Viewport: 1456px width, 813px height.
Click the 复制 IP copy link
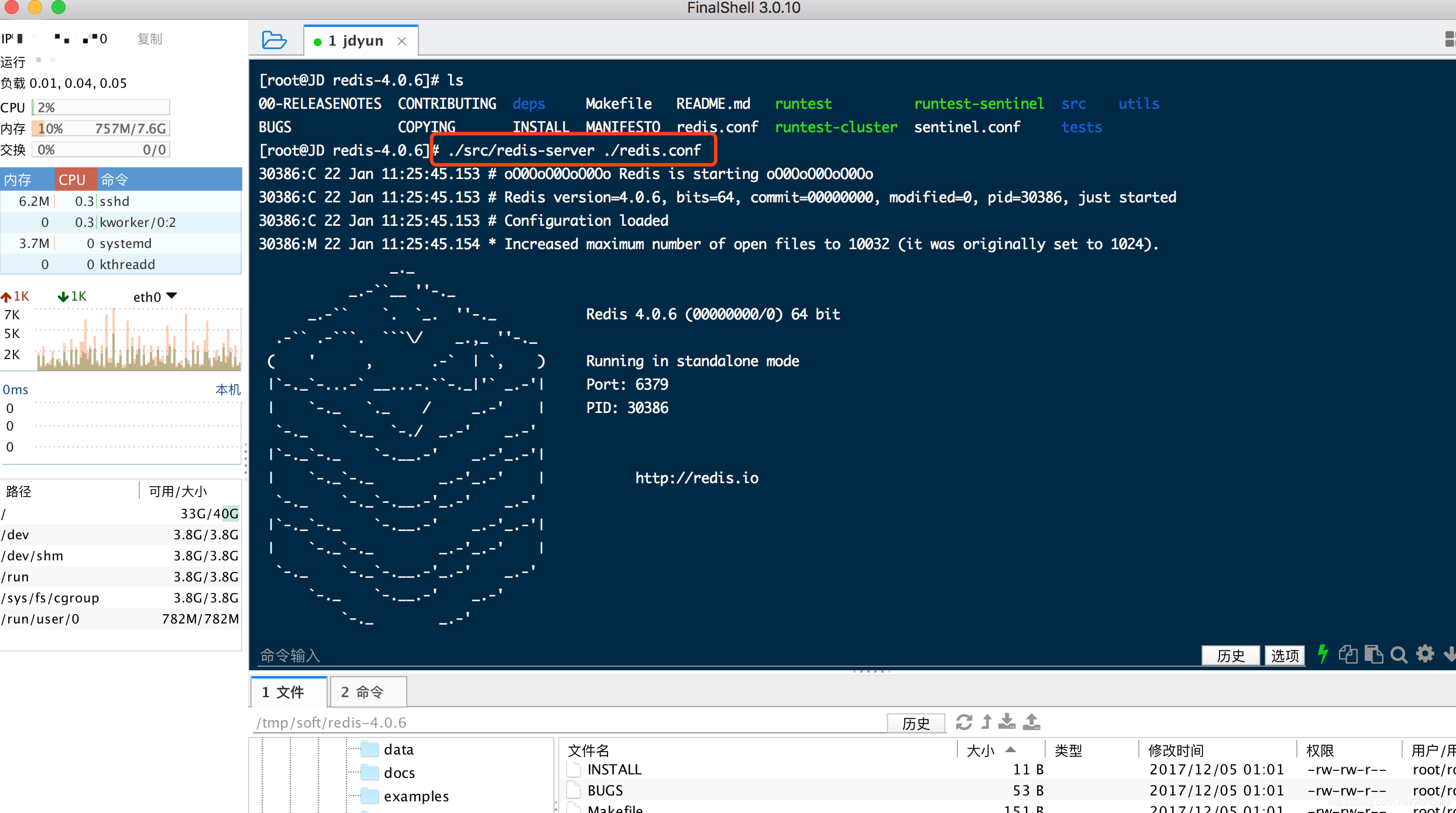[x=149, y=39]
